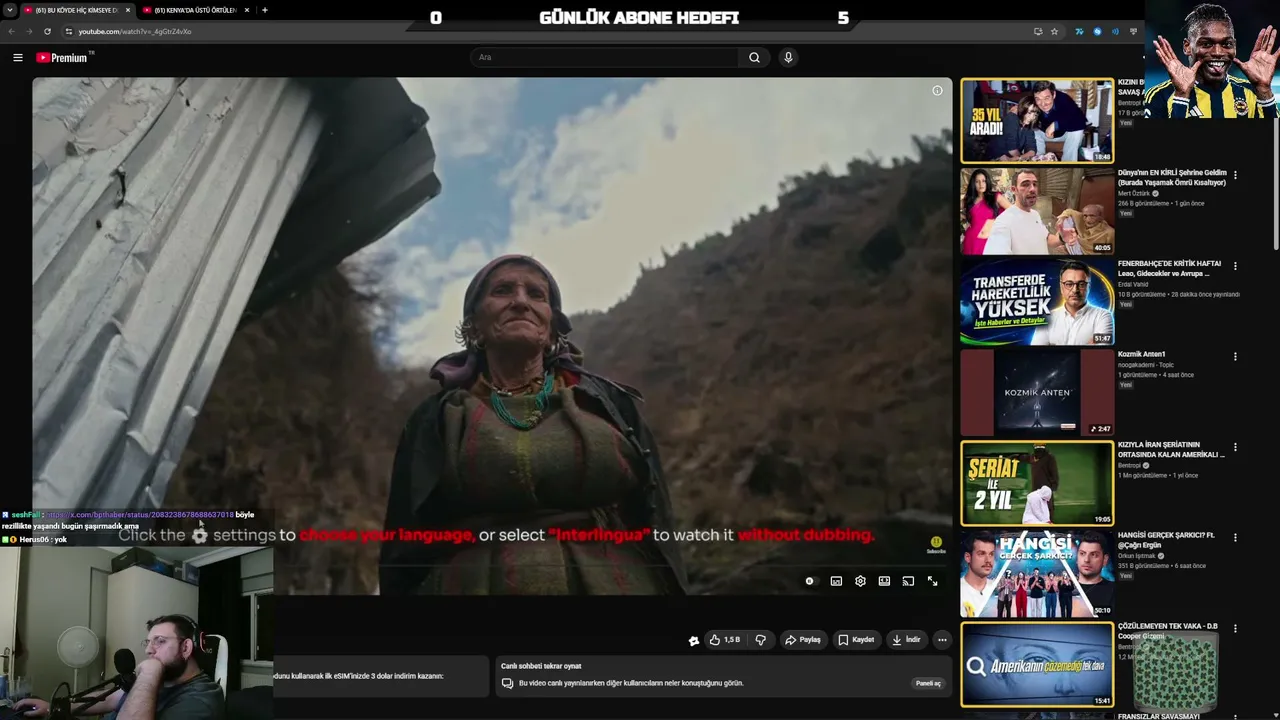Image resolution: width=1280 pixels, height=720 pixels.
Task: Go forward in browser history
Action: click(28, 31)
